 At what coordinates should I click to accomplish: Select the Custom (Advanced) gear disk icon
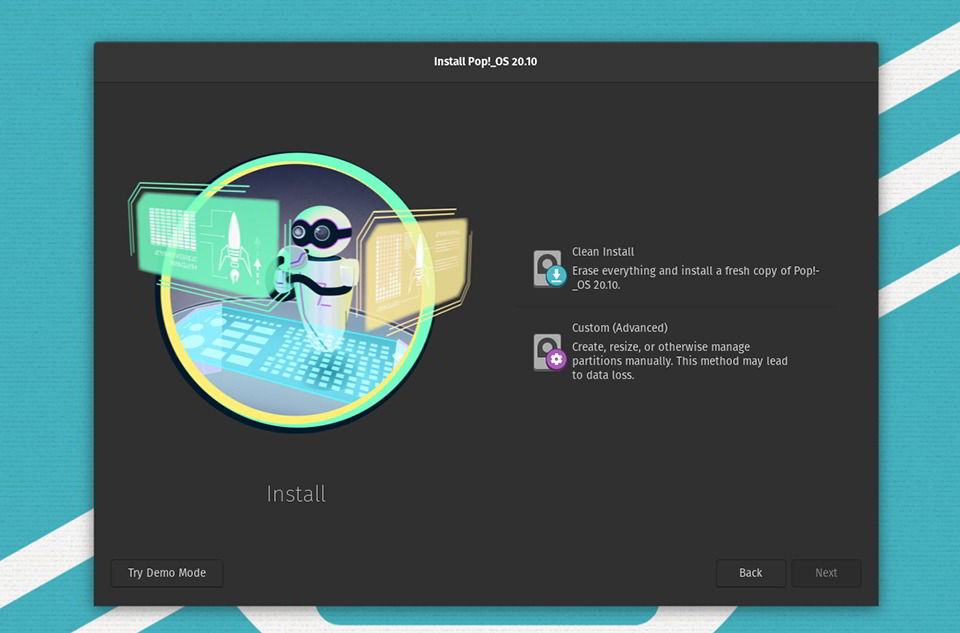549,352
